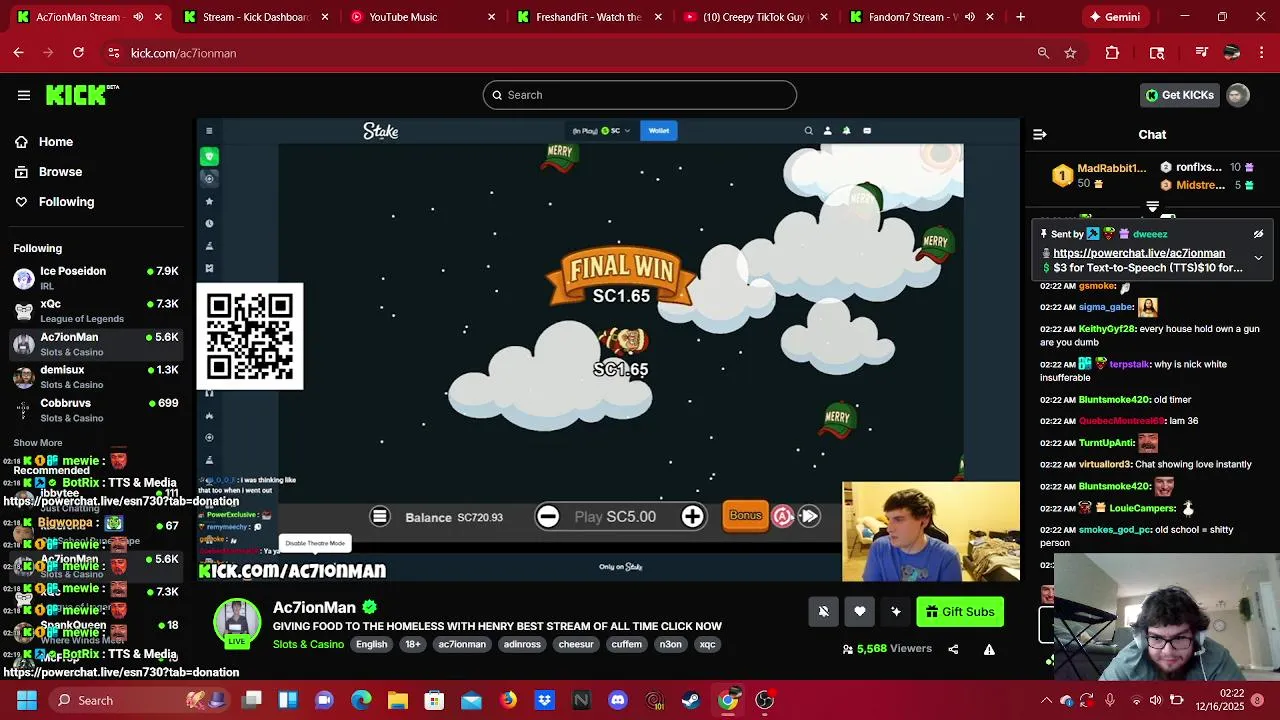The height and width of the screenshot is (720, 1280).
Task: Open Microsoft Edge from taskbar
Action: (x=361, y=700)
